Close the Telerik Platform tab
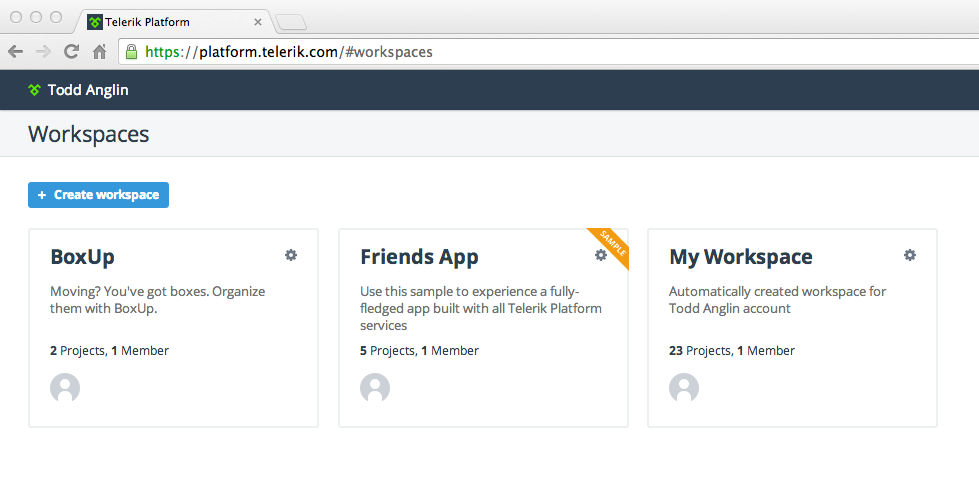 pyautogui.click(x=258, y=22)
